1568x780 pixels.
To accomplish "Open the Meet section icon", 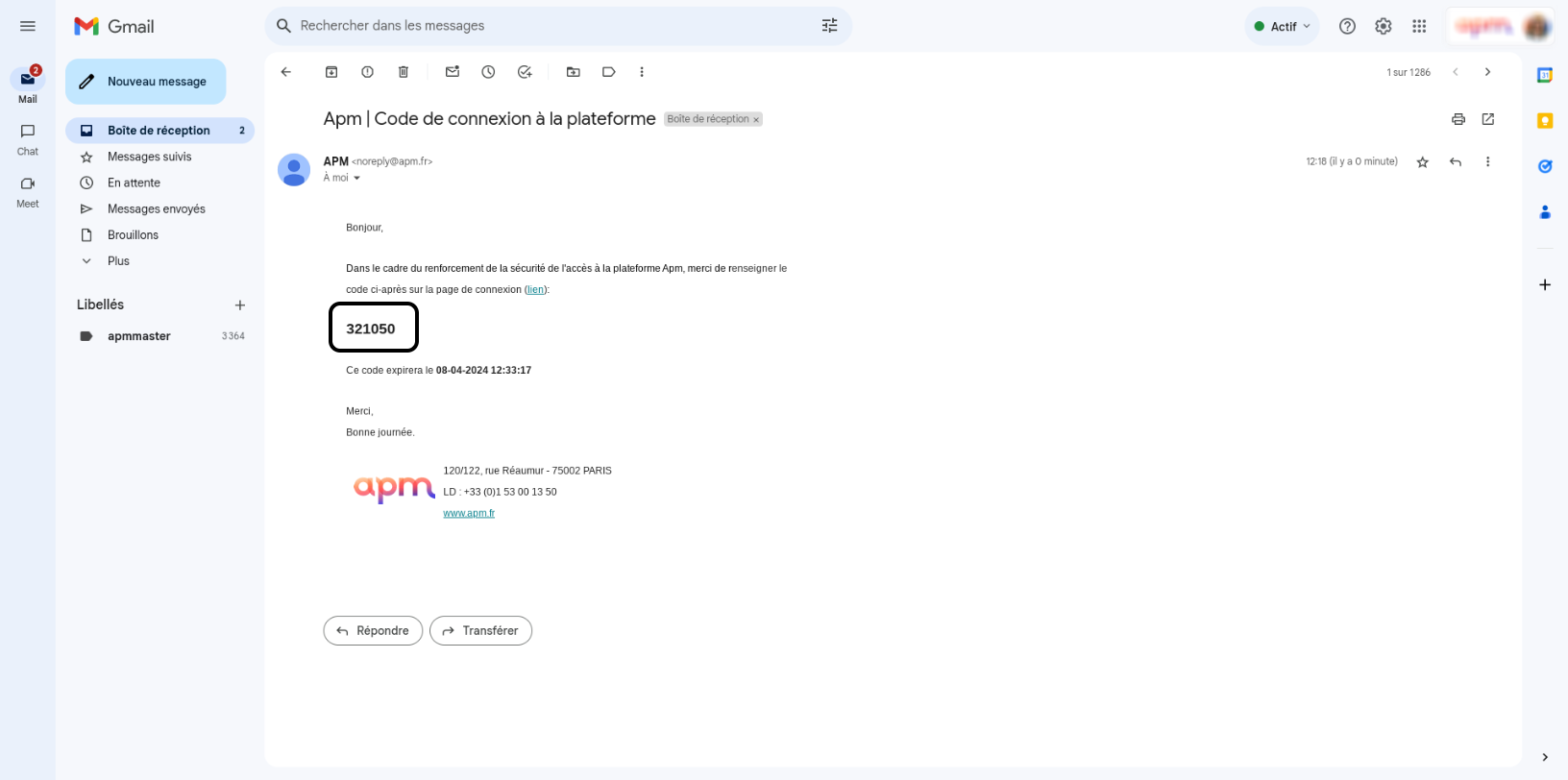I will tap(28, 183).
